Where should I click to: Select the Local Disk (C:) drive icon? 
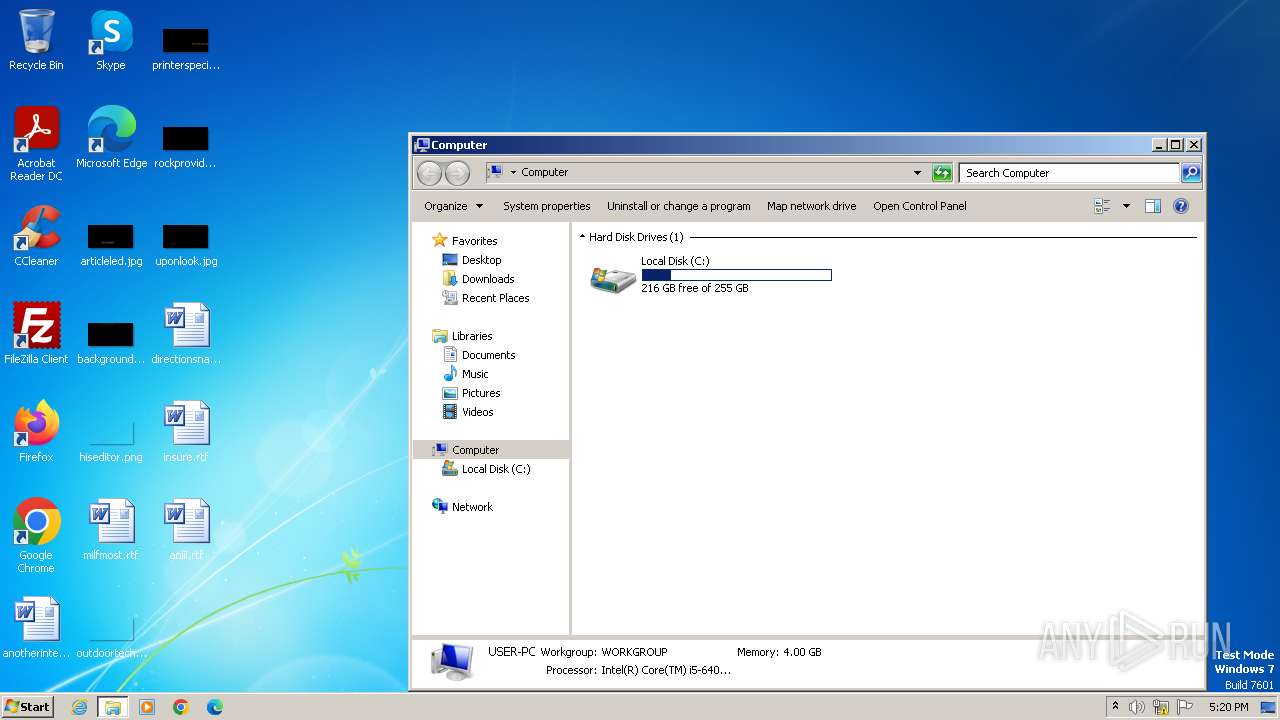click(x=613, y=279)
